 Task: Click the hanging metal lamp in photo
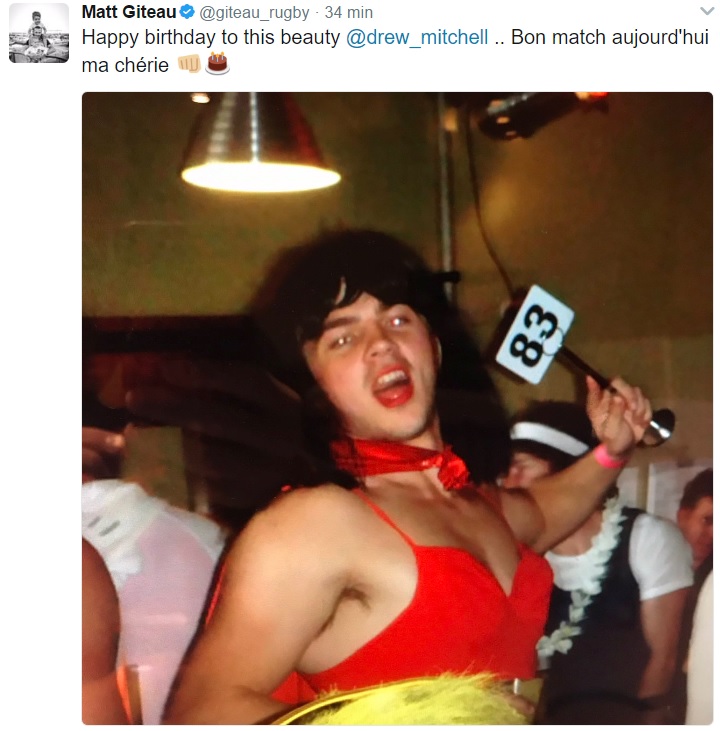[261, 142]
